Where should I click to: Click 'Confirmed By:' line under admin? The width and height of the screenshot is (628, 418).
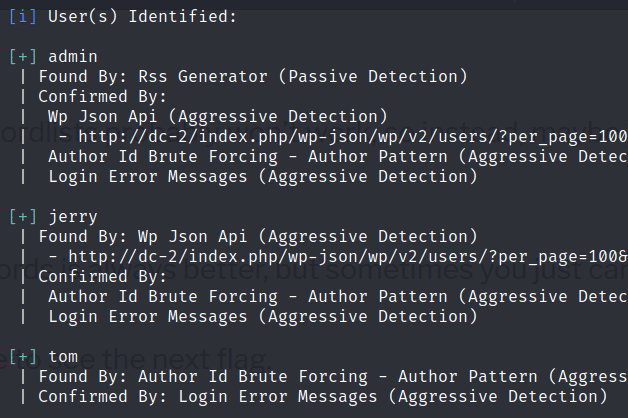(103, 96)
